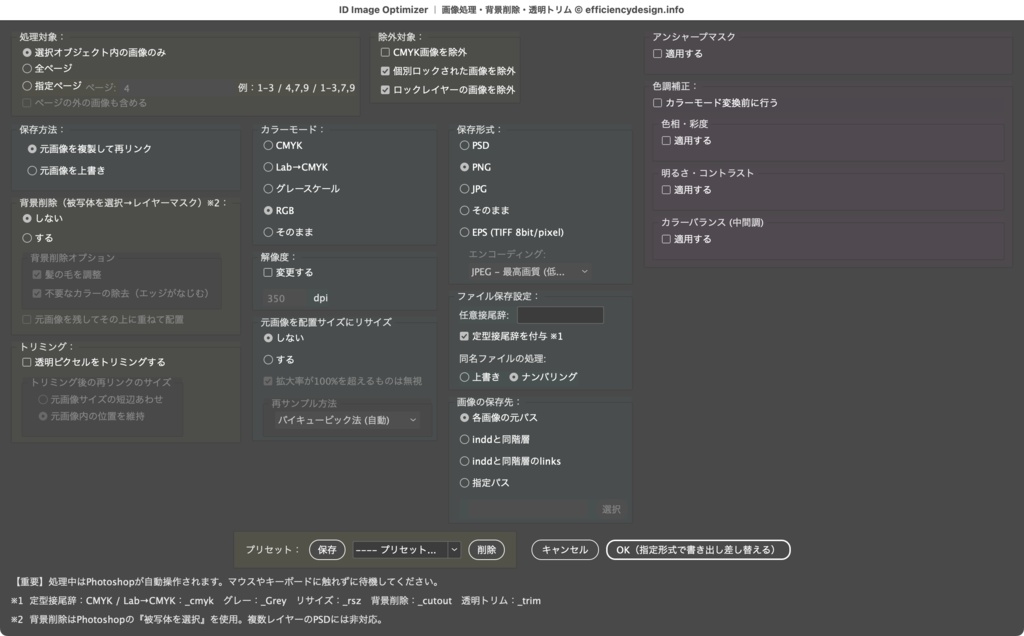Select 各画像の元パス save destination
Image resolution: width=1024 pixels, height=636 pixels.
499,417
